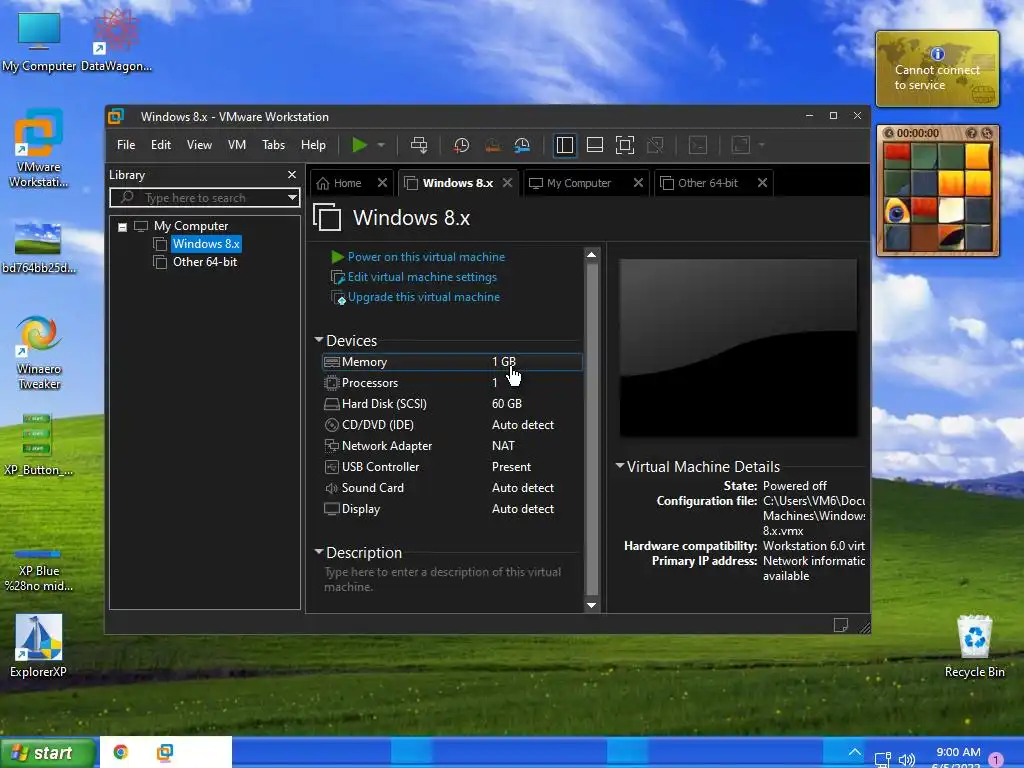This screenshot has width=1024, height=768.
Task: Close the Home tab
Action: tap(383, 183)
